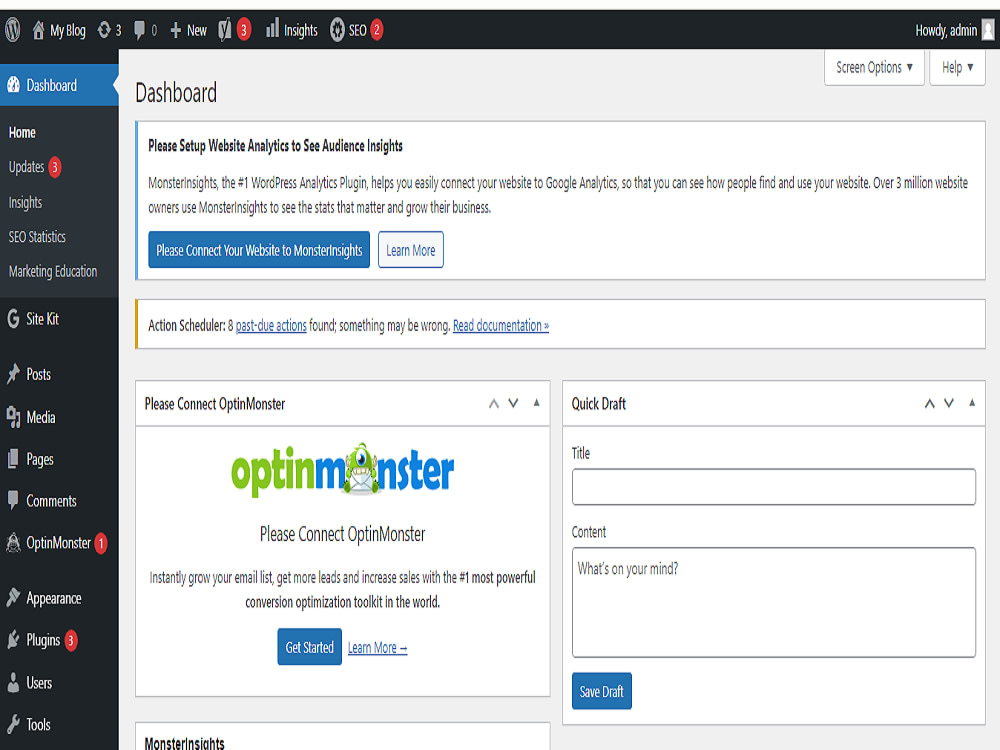Collapse the Please Connect OptinMonster panel
Viewport: 1000px width, 750px height.
536,402
